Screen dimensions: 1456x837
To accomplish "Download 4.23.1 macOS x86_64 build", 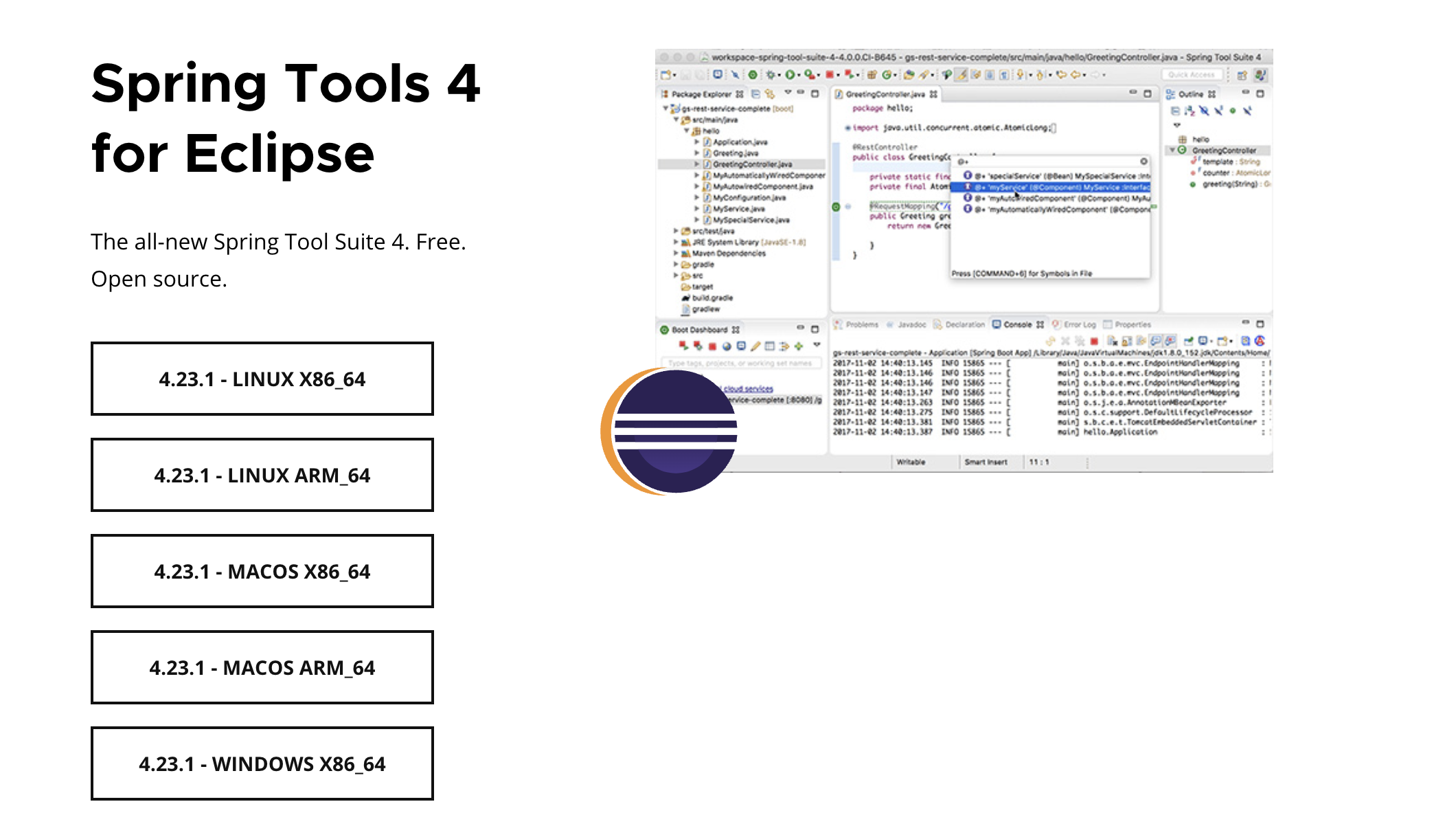I will click(262, 571).
